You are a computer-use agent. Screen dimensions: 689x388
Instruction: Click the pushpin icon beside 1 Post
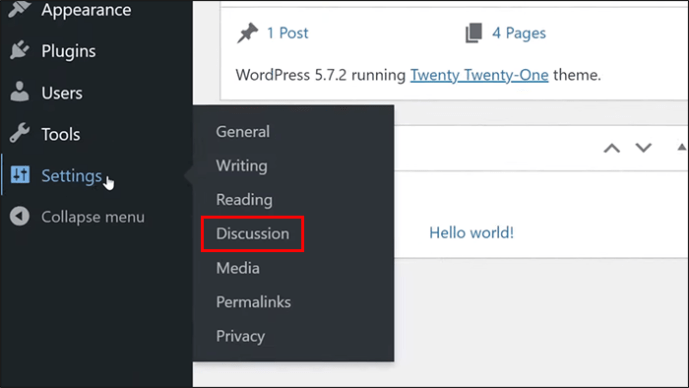pos(247,33)
